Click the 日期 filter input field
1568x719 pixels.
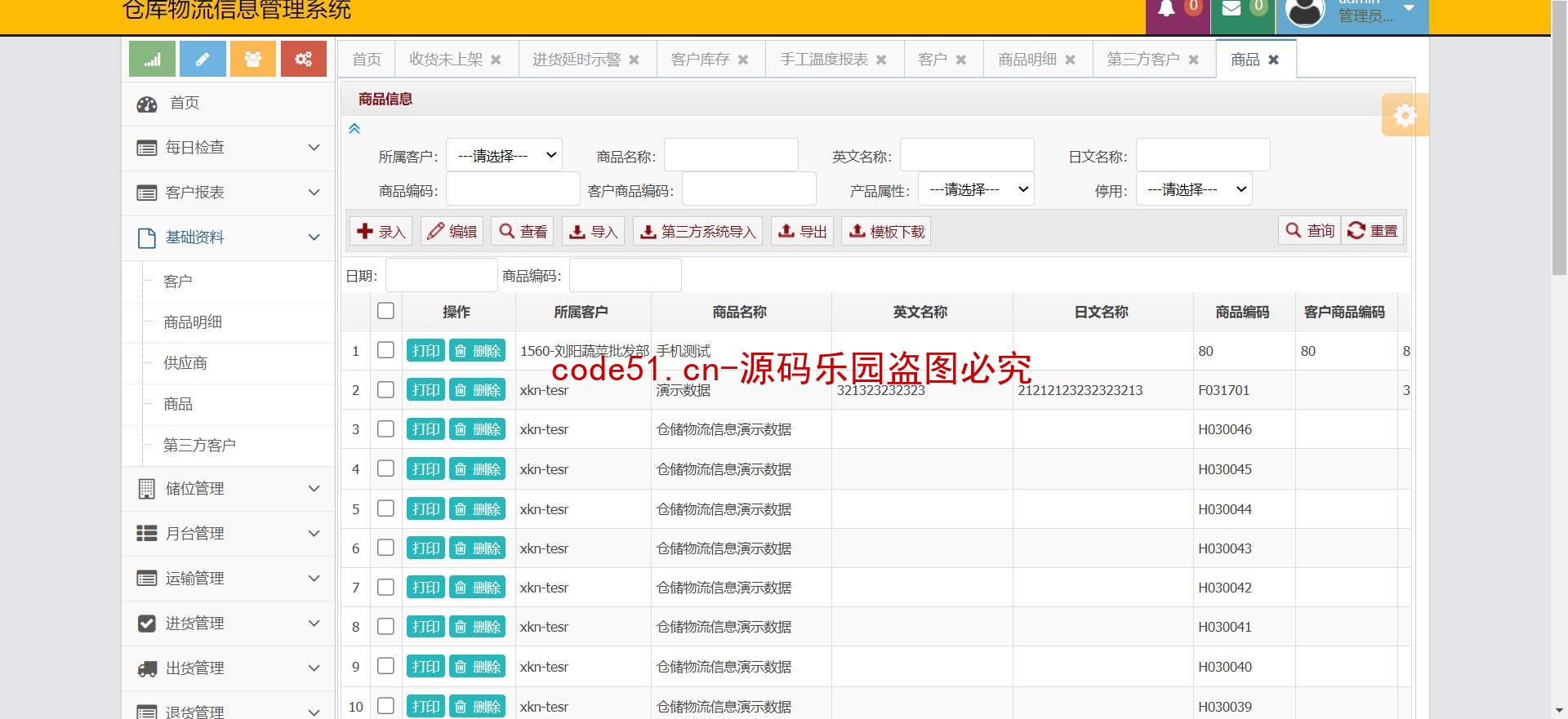tap(441, 275)
